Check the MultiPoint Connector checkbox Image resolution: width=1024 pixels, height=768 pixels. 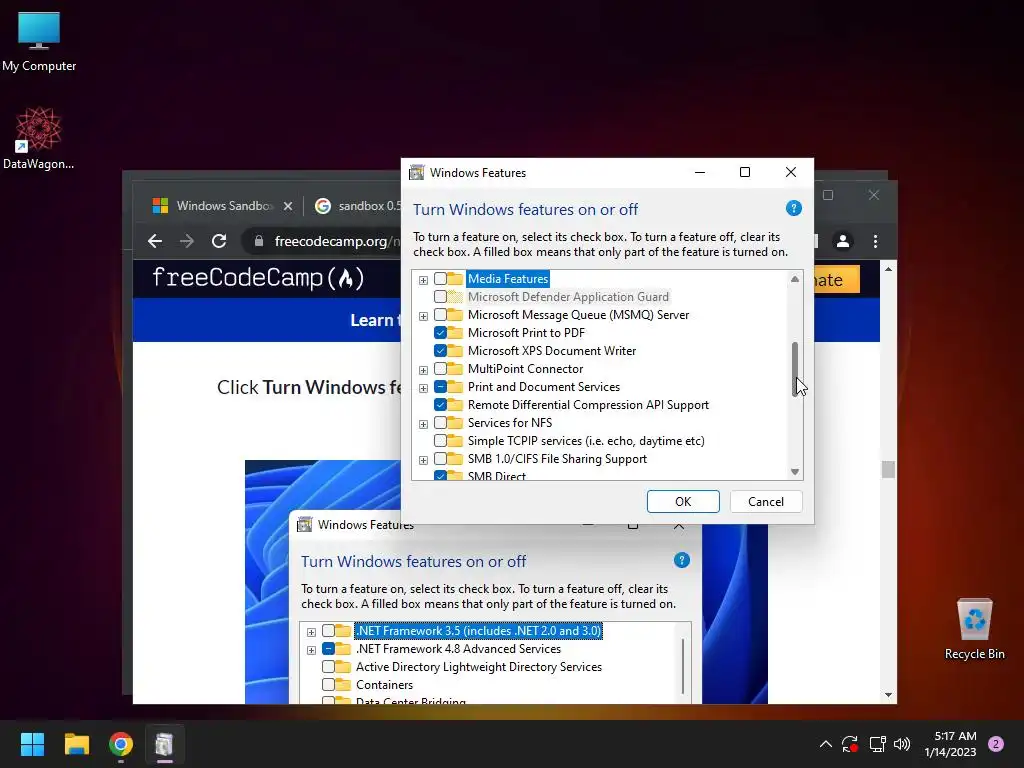pyautogui.click(x=440, y=369)
